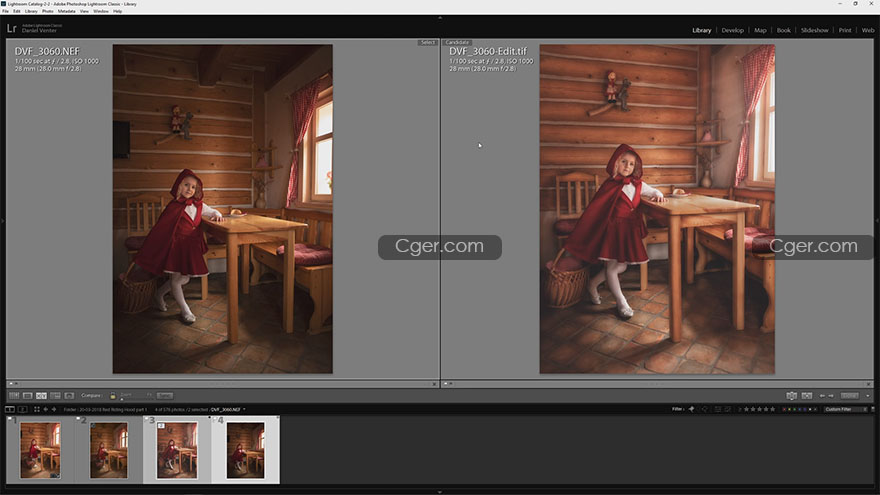
Task: Open the Metadata menu
Action: coord(66,11)
